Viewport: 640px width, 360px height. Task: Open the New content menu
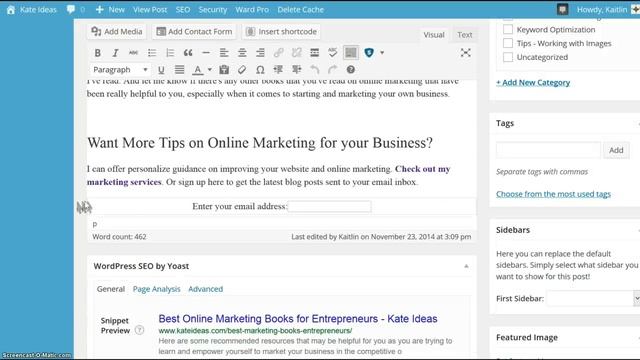pos(110,9)
